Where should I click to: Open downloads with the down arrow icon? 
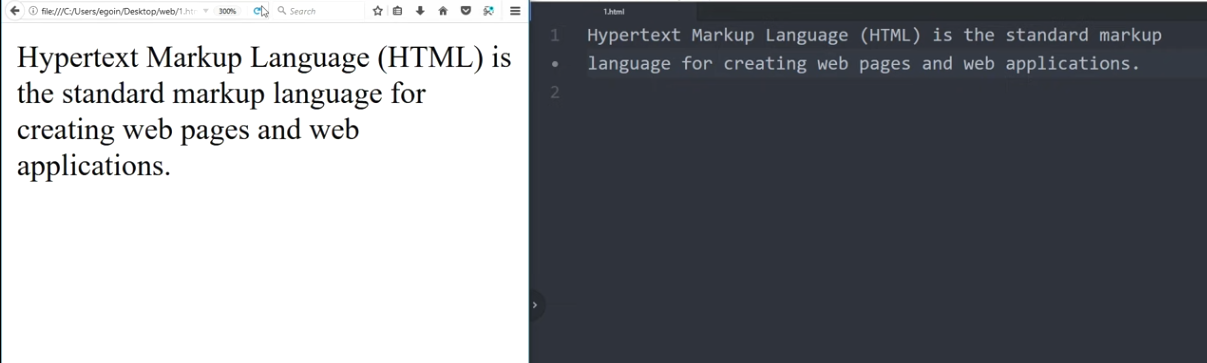click(419, 11)
